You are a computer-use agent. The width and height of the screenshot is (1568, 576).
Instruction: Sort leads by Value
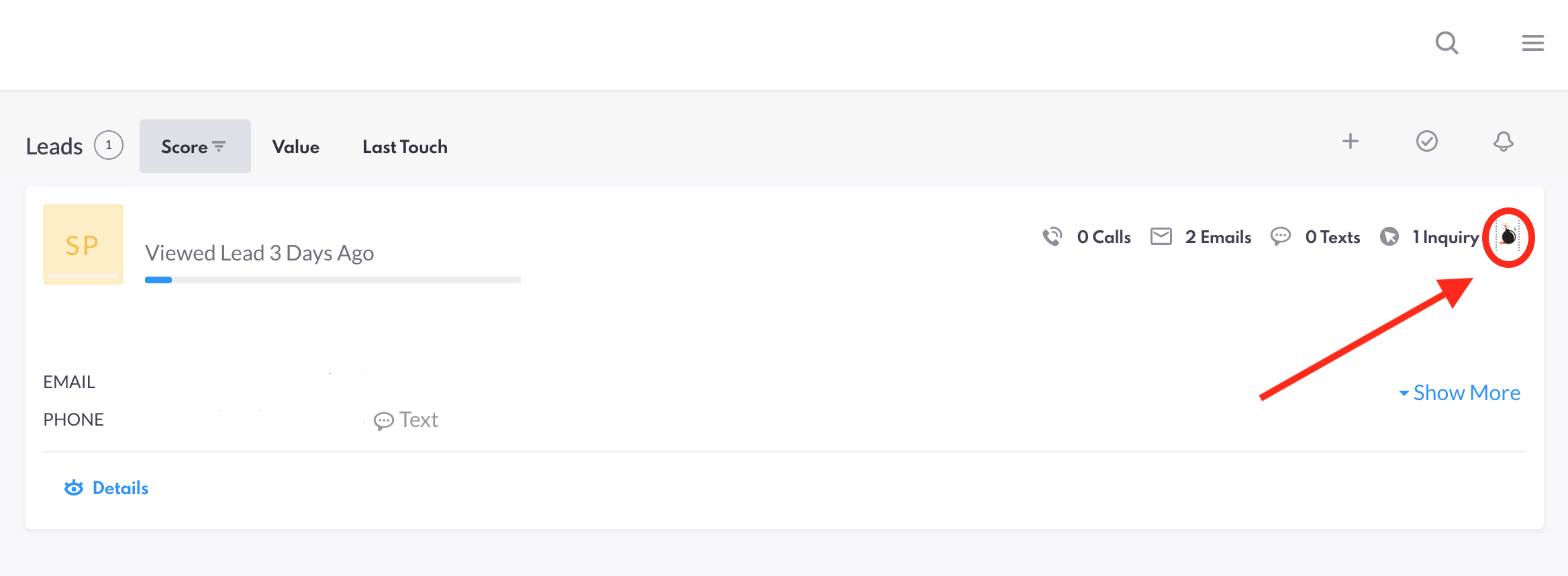tap(295, 147)
